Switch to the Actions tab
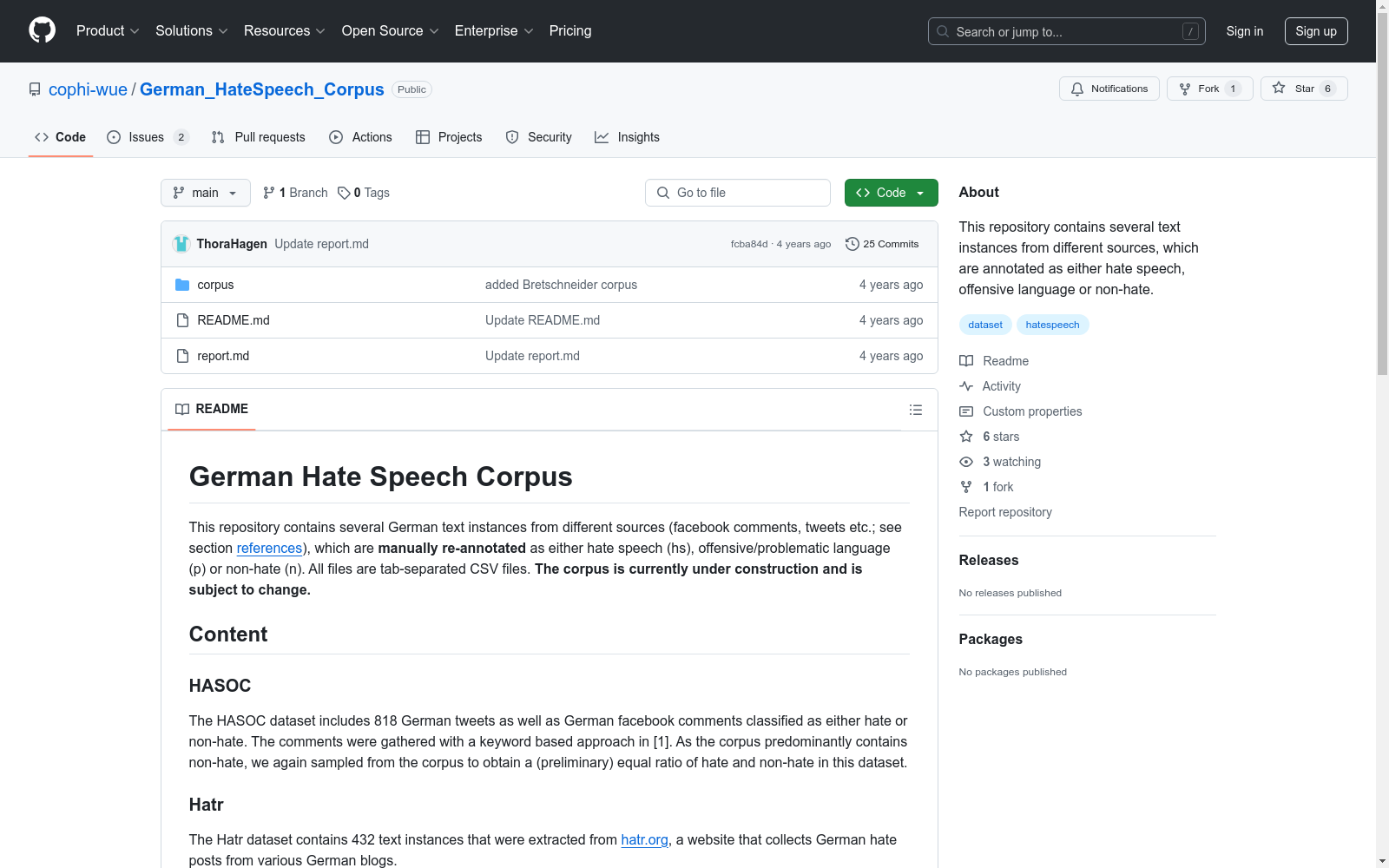The height and width of the screenshot is (868, 1389). tap(361, 137)
